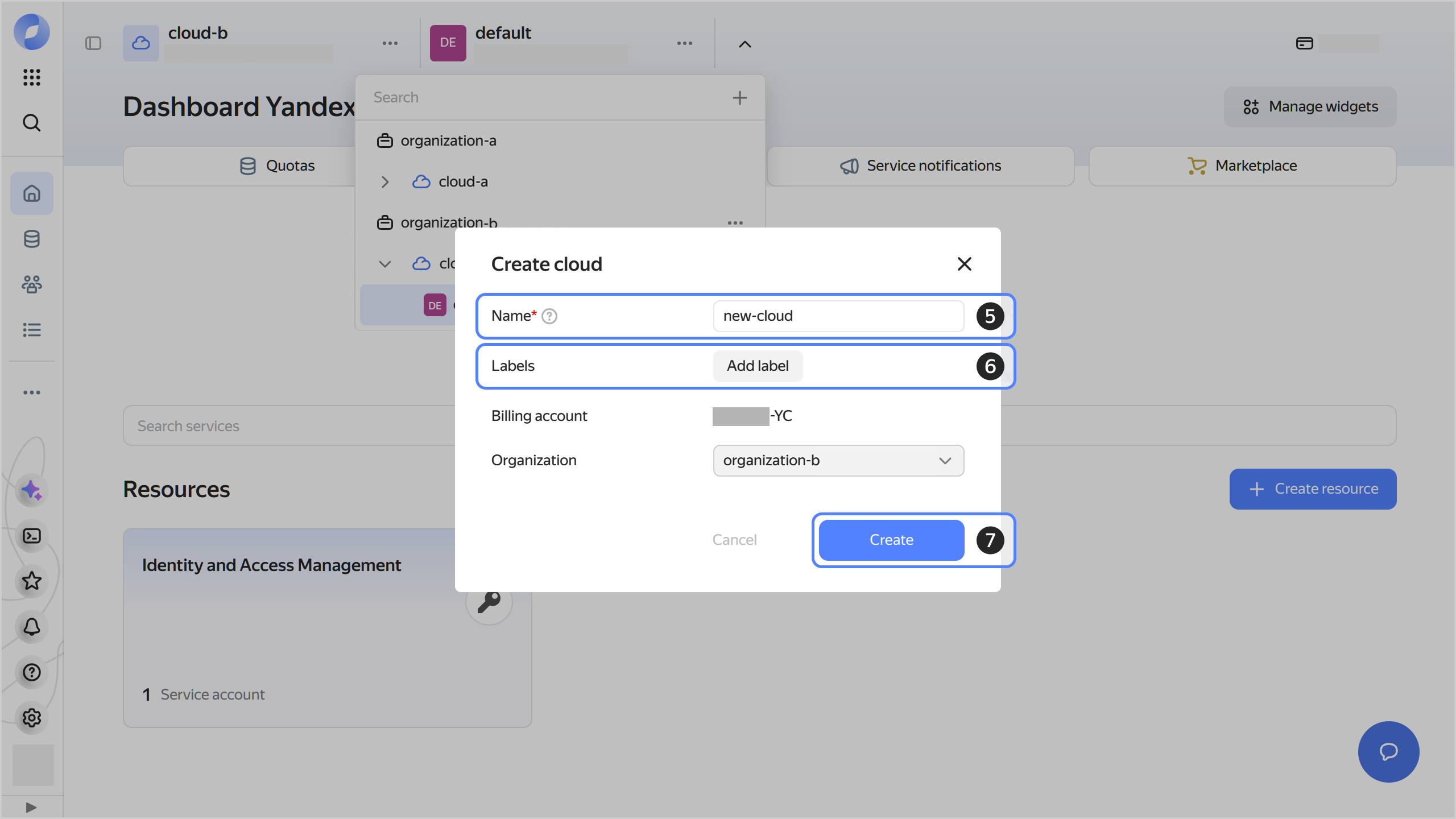Click the Name field help circle icon
The width and height of the screenshot is (1456, 819).
(x=549, y=316)
